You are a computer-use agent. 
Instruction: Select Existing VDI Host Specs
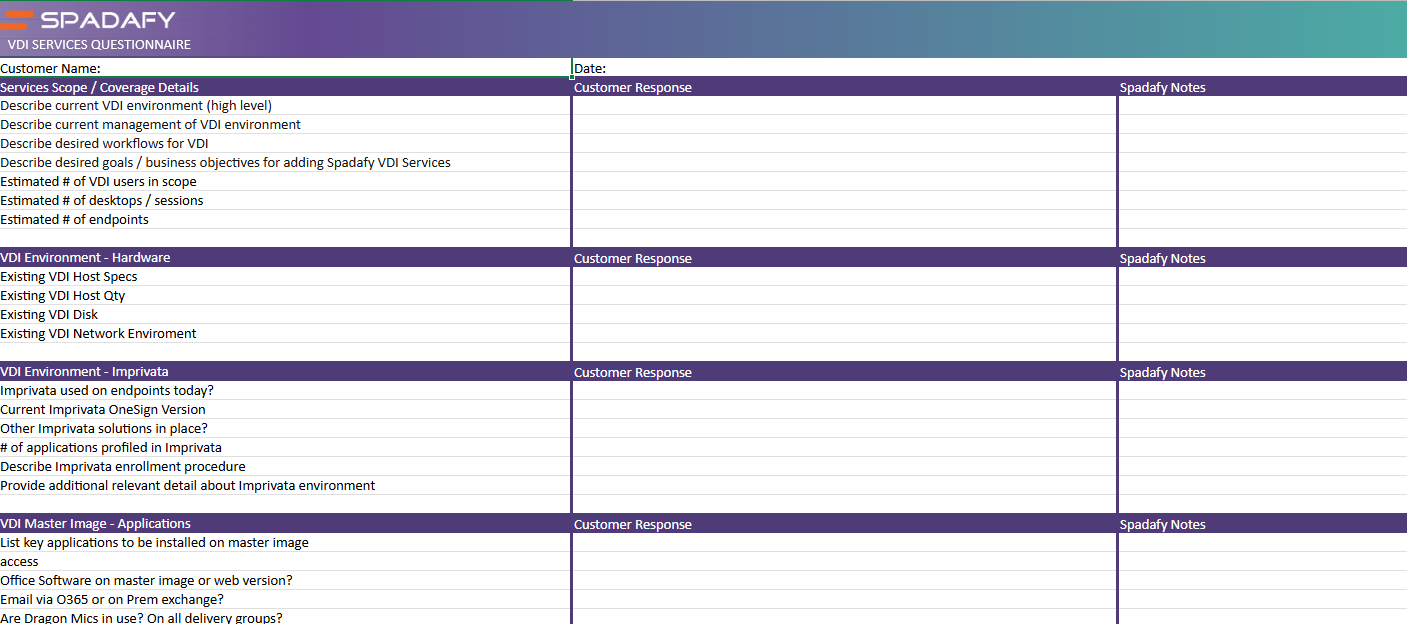[x=285, y=276]
